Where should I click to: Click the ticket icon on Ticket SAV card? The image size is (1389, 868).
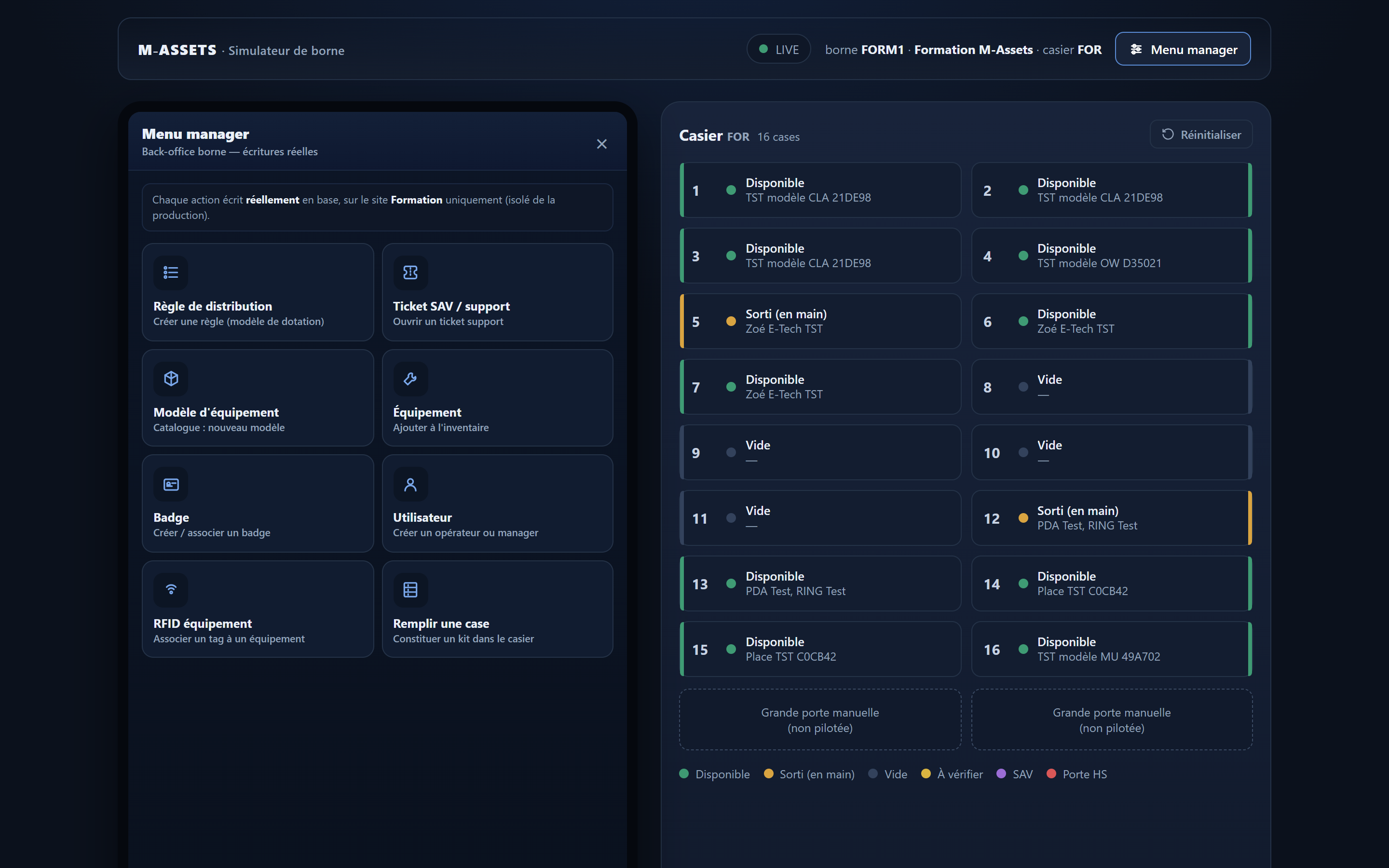[x=410, y=272]
